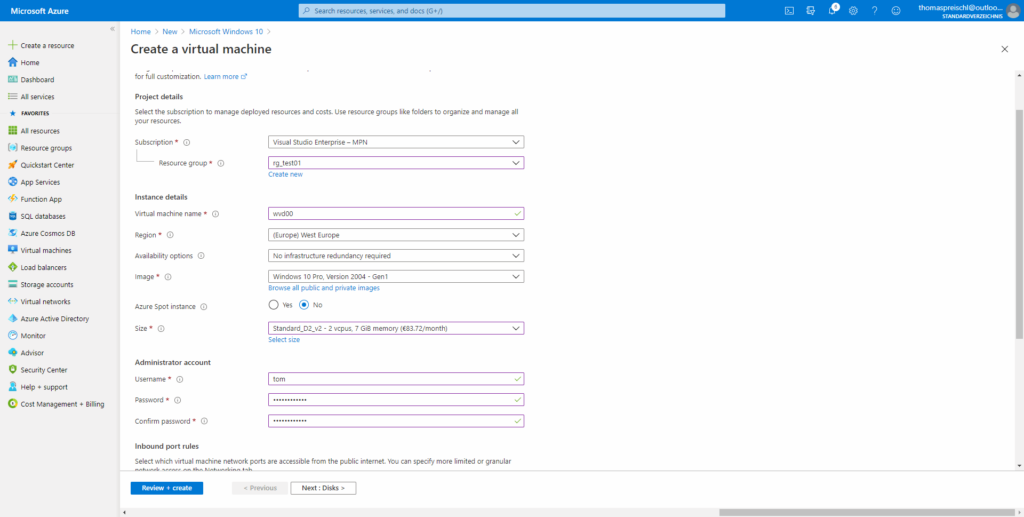Show info tooltip icon for Subscription
1024x517 pixels.
[186, 142]
